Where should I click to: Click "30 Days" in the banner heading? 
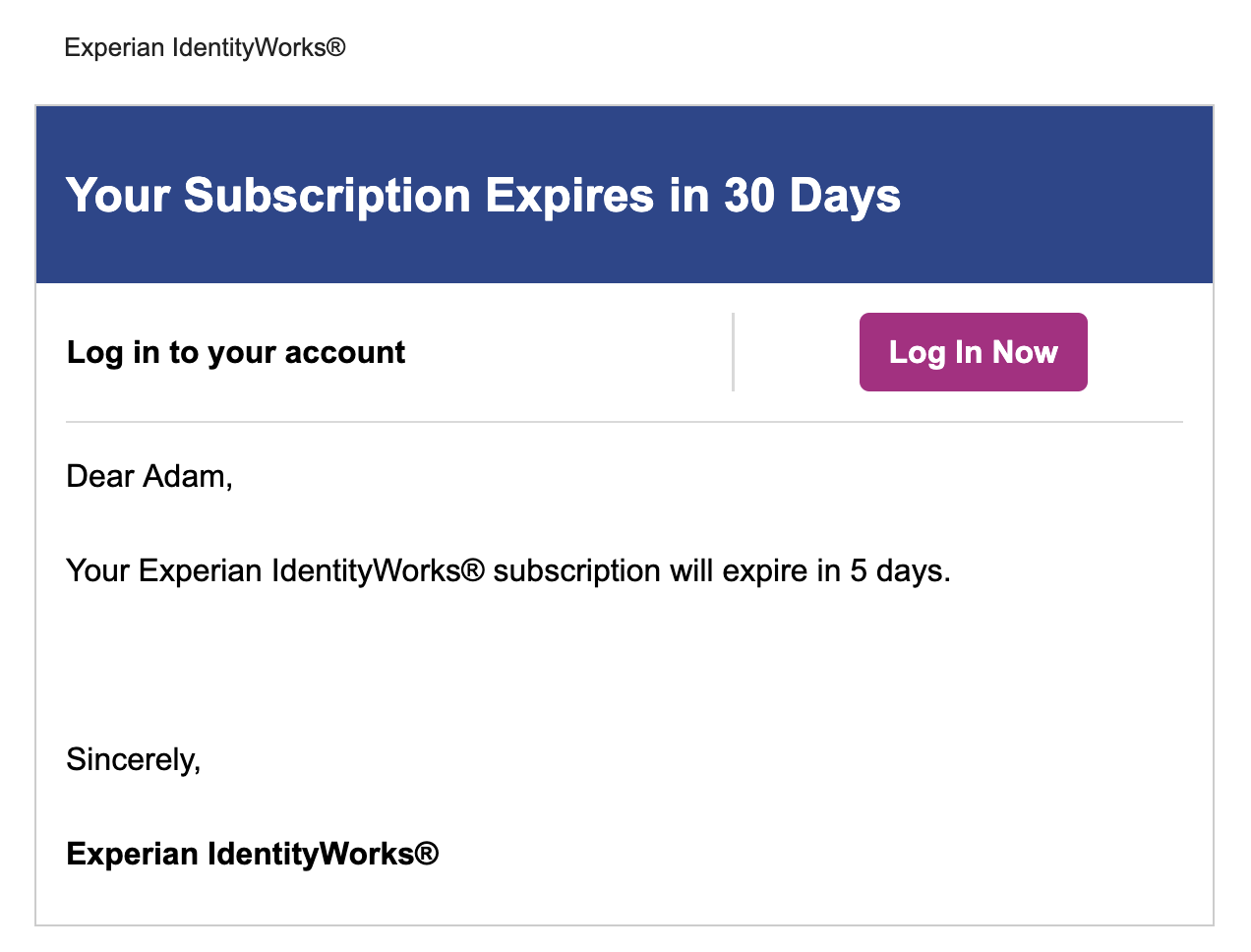tap(812, 195)
